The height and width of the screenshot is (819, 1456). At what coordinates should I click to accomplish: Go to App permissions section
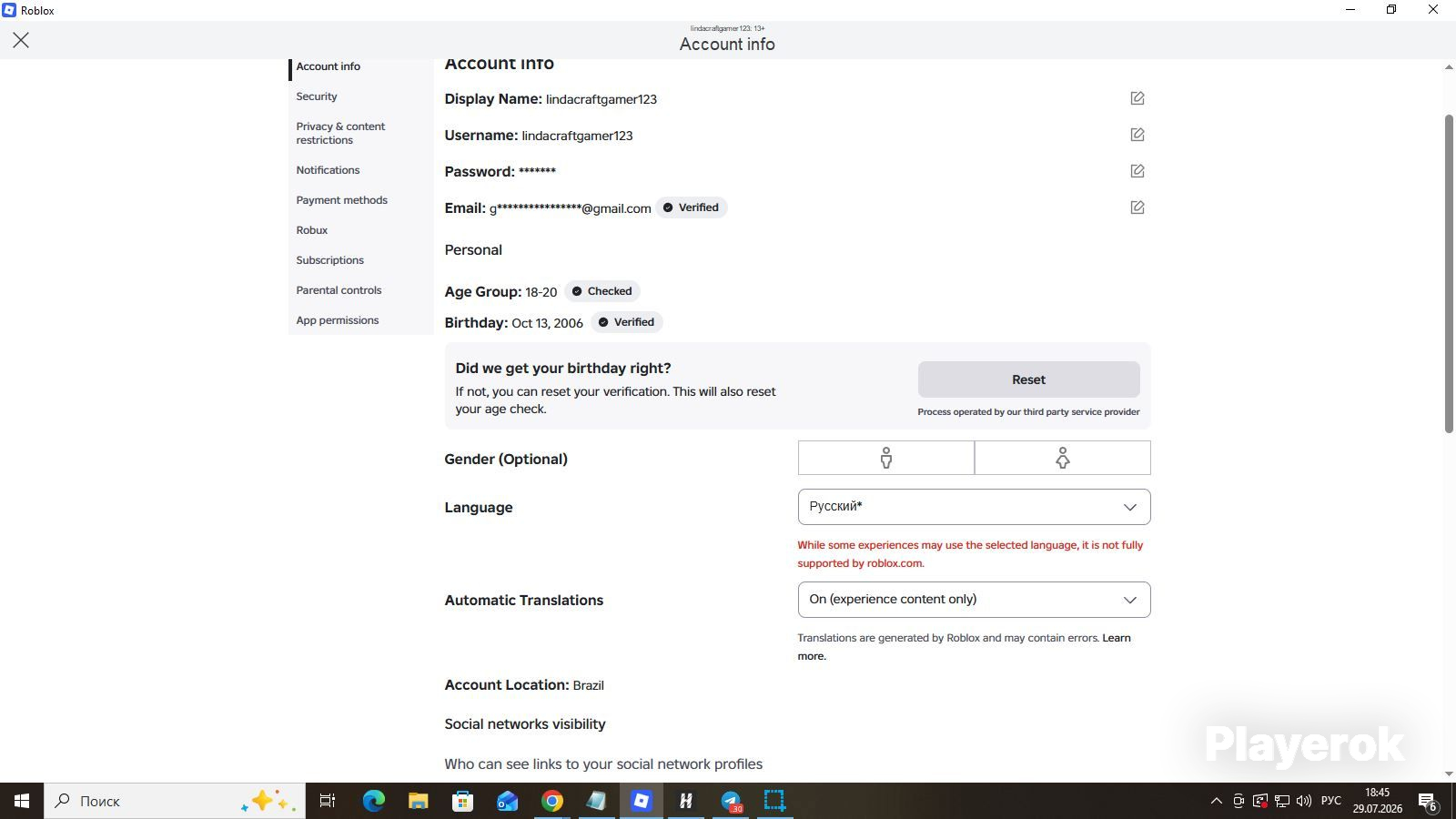(338, 320)
